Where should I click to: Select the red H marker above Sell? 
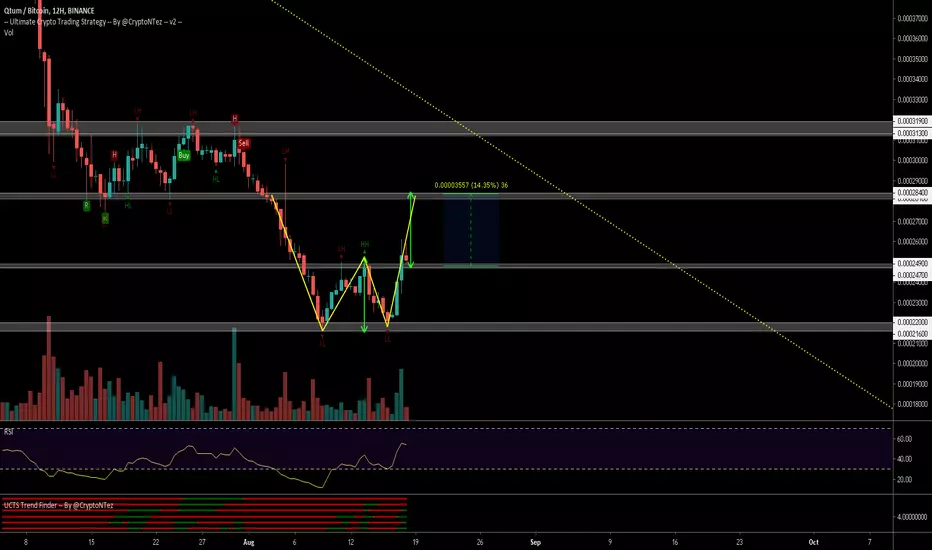click(235, 119)
